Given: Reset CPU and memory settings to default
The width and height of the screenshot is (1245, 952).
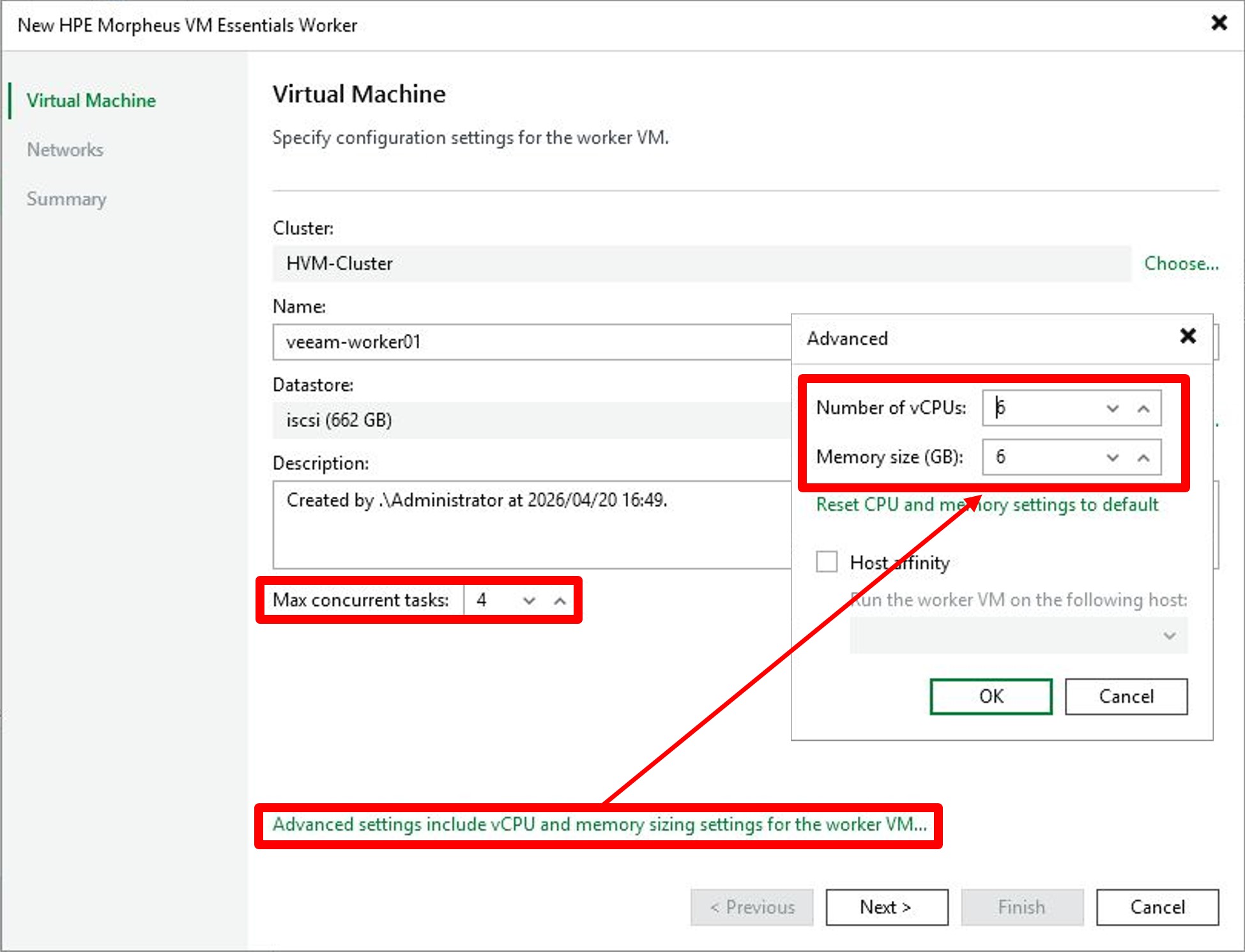Looking at the screenshot, I should 987,504.
